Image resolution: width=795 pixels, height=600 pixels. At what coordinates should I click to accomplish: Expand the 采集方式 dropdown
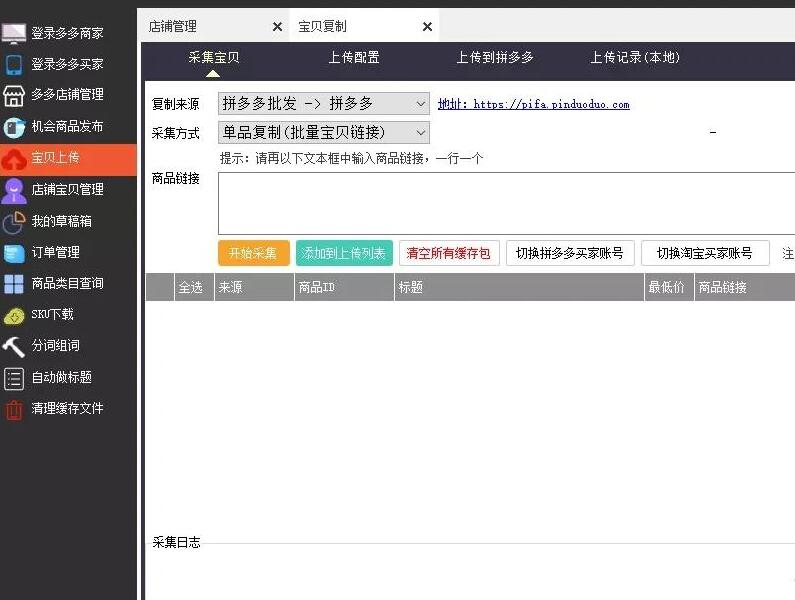pyautogui.click(x=324, y=133)
